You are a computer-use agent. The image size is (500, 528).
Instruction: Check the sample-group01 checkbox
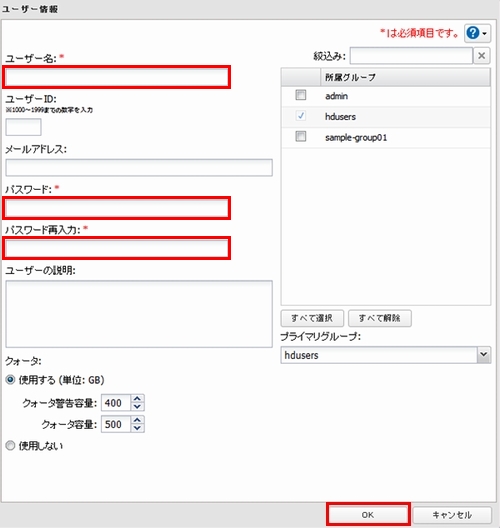(301, 136)
